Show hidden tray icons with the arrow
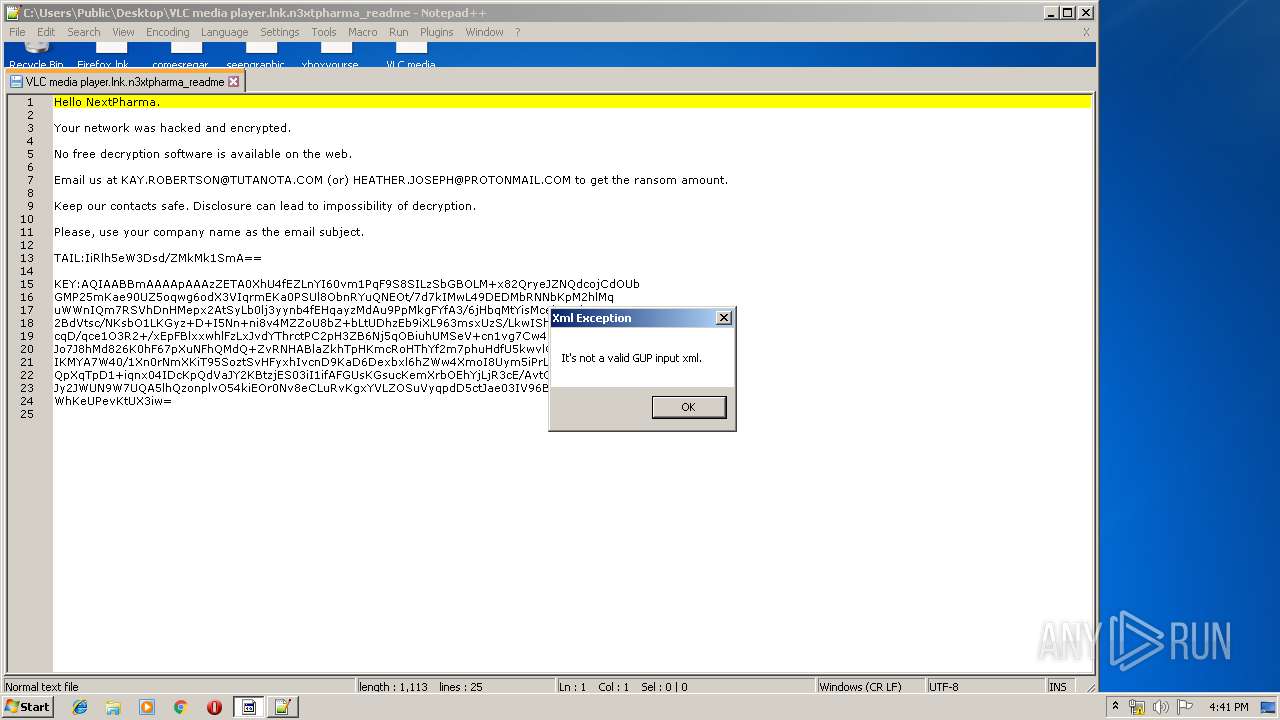Screen dimensions: 1280x720 click(x=1115, y=707)
